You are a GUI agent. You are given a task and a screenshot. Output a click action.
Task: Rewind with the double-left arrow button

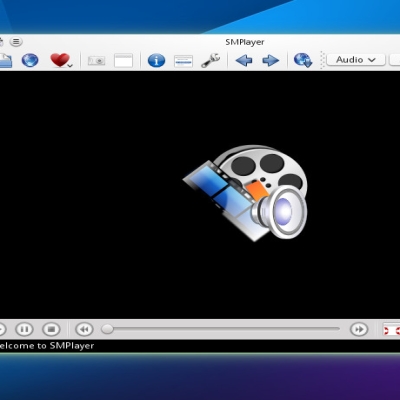coord(84,329)
